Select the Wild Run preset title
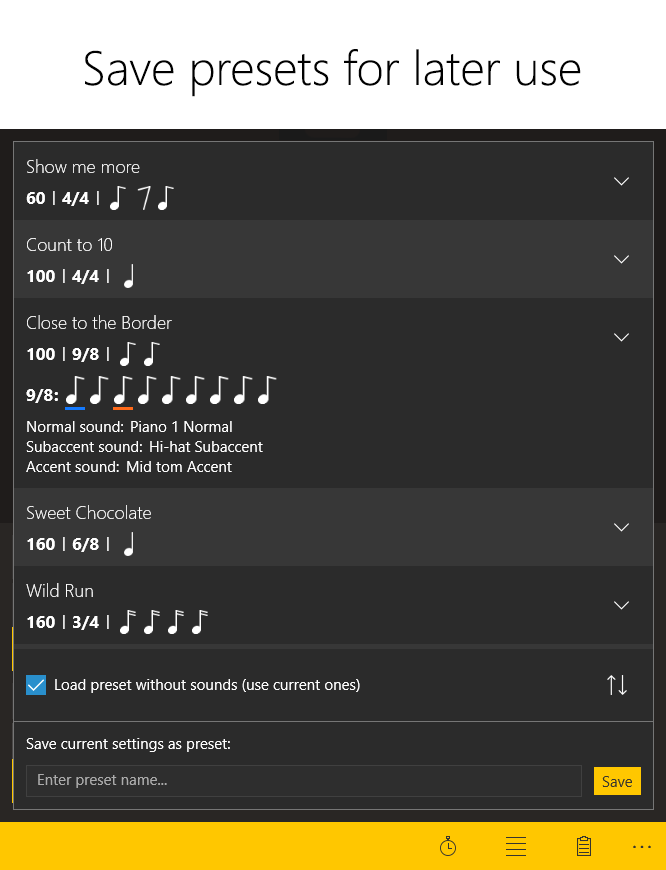This screenshot has width=666, height=870. tap(60, 591)
